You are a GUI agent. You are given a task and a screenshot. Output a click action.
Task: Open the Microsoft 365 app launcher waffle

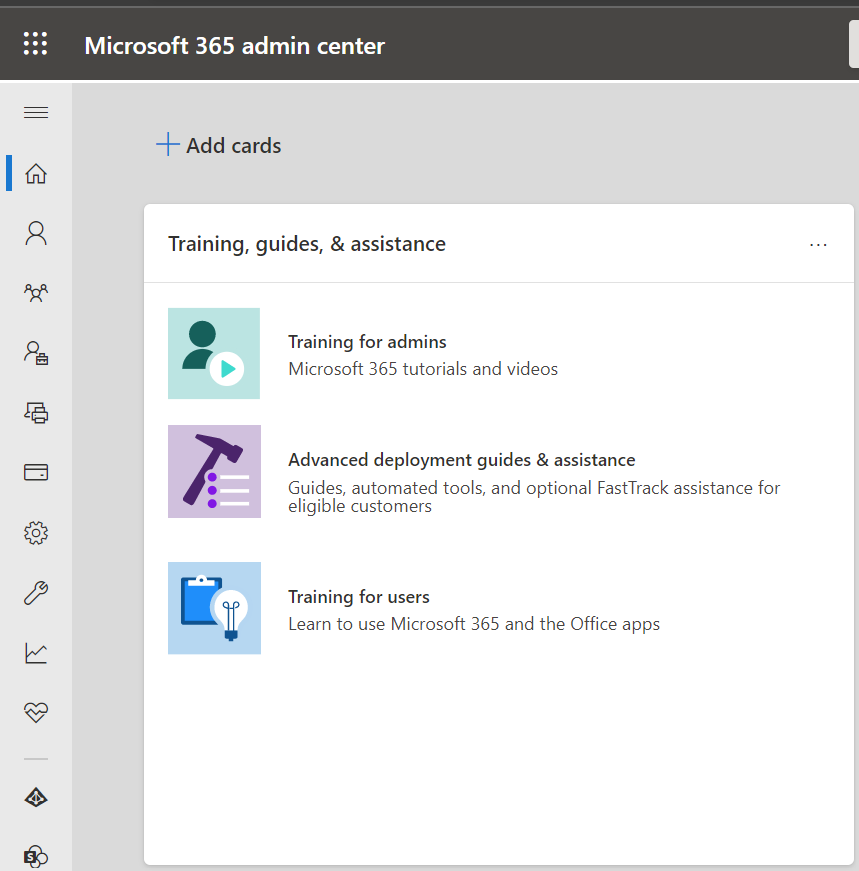click(x=35, y=43)
